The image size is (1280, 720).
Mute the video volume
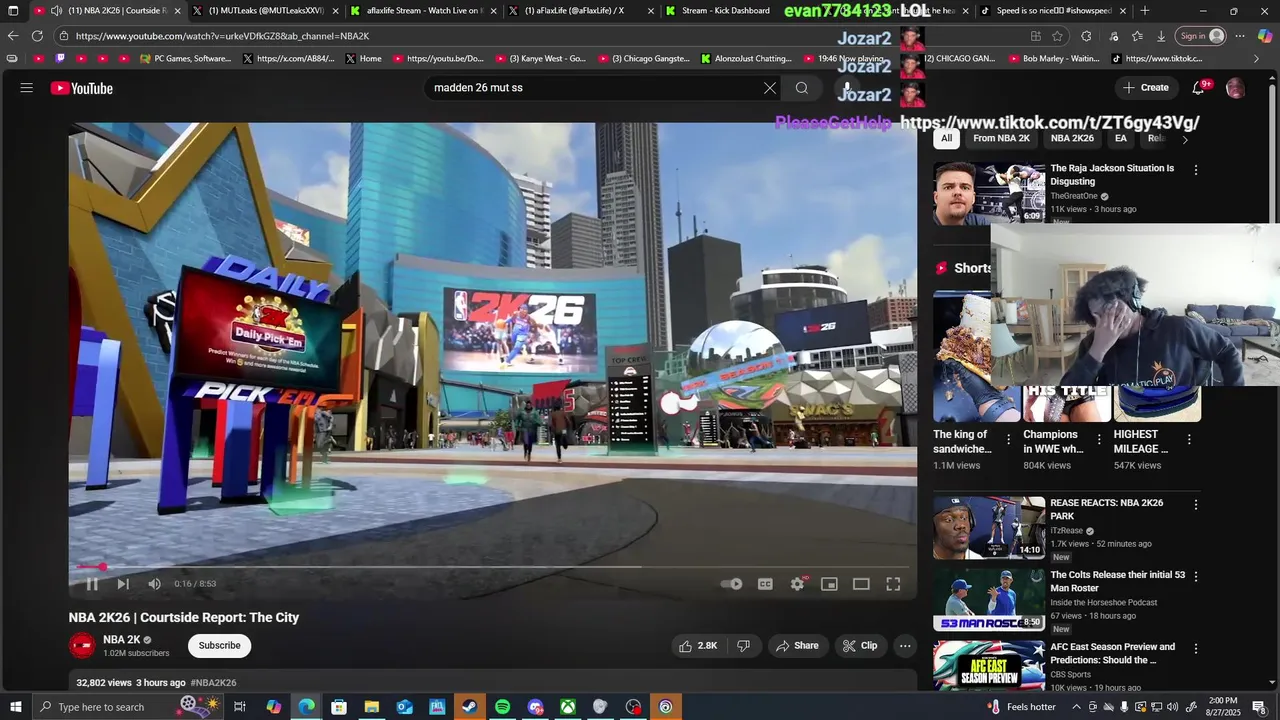coord(154,584)
